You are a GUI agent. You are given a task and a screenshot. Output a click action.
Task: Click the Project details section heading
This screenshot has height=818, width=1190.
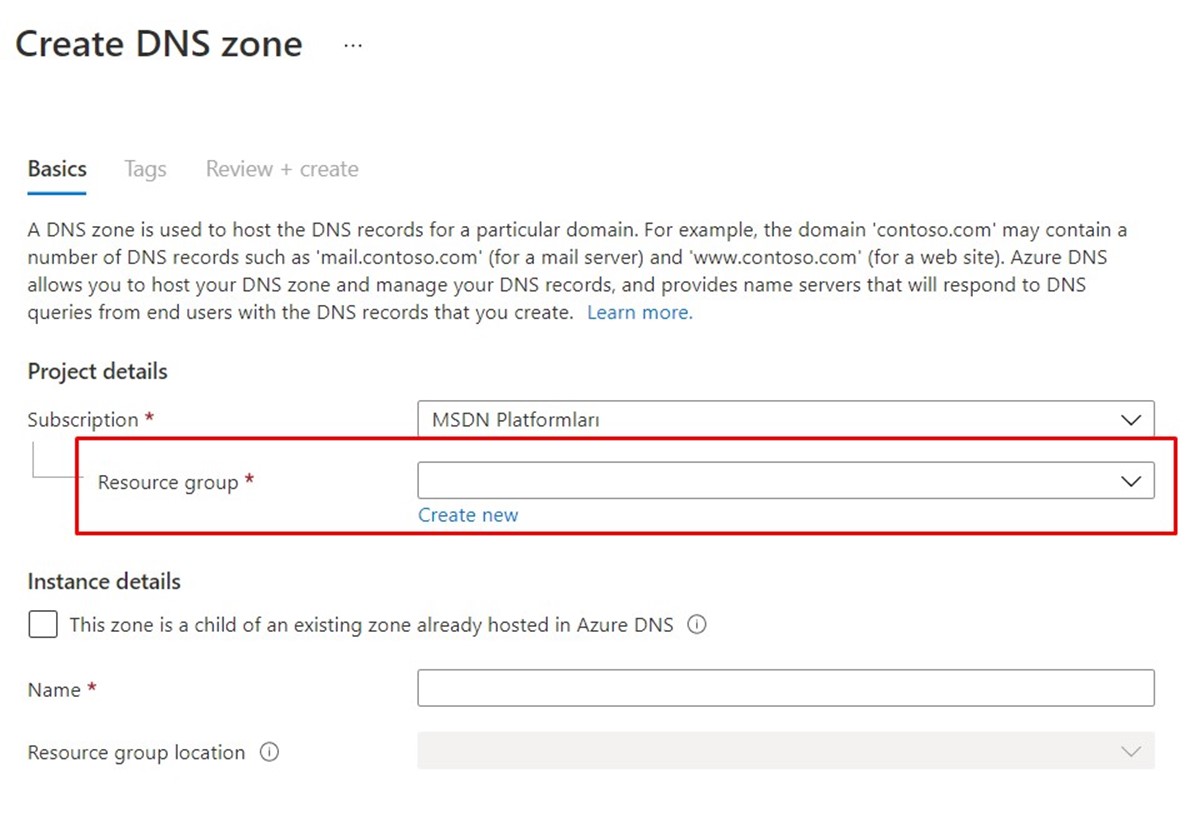coord(97,372)
